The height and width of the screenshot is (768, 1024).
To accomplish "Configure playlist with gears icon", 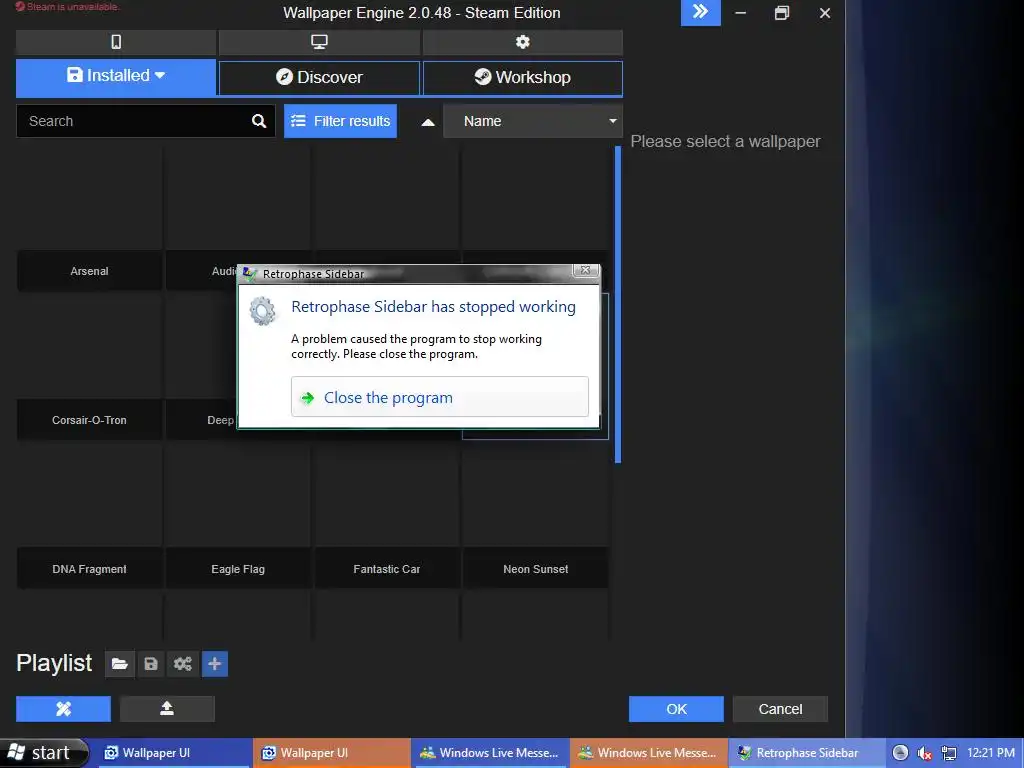I will [183, 664].
